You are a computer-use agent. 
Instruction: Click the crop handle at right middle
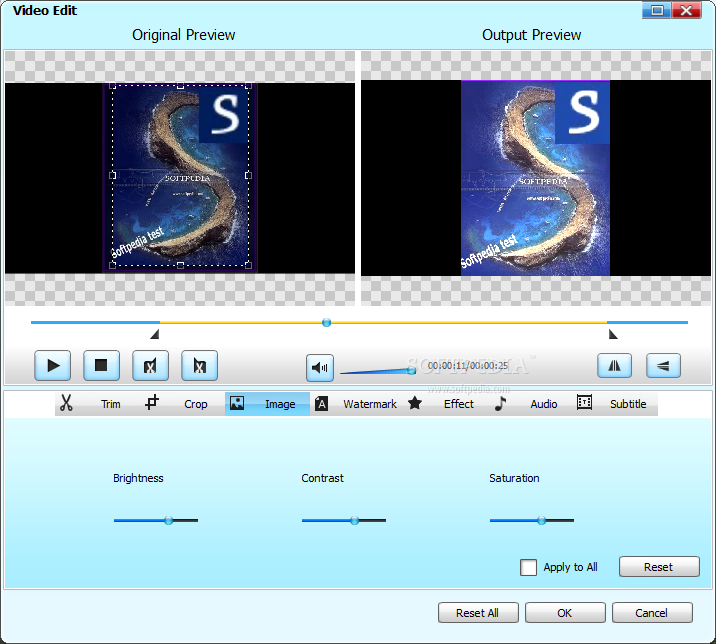(248, 175)
